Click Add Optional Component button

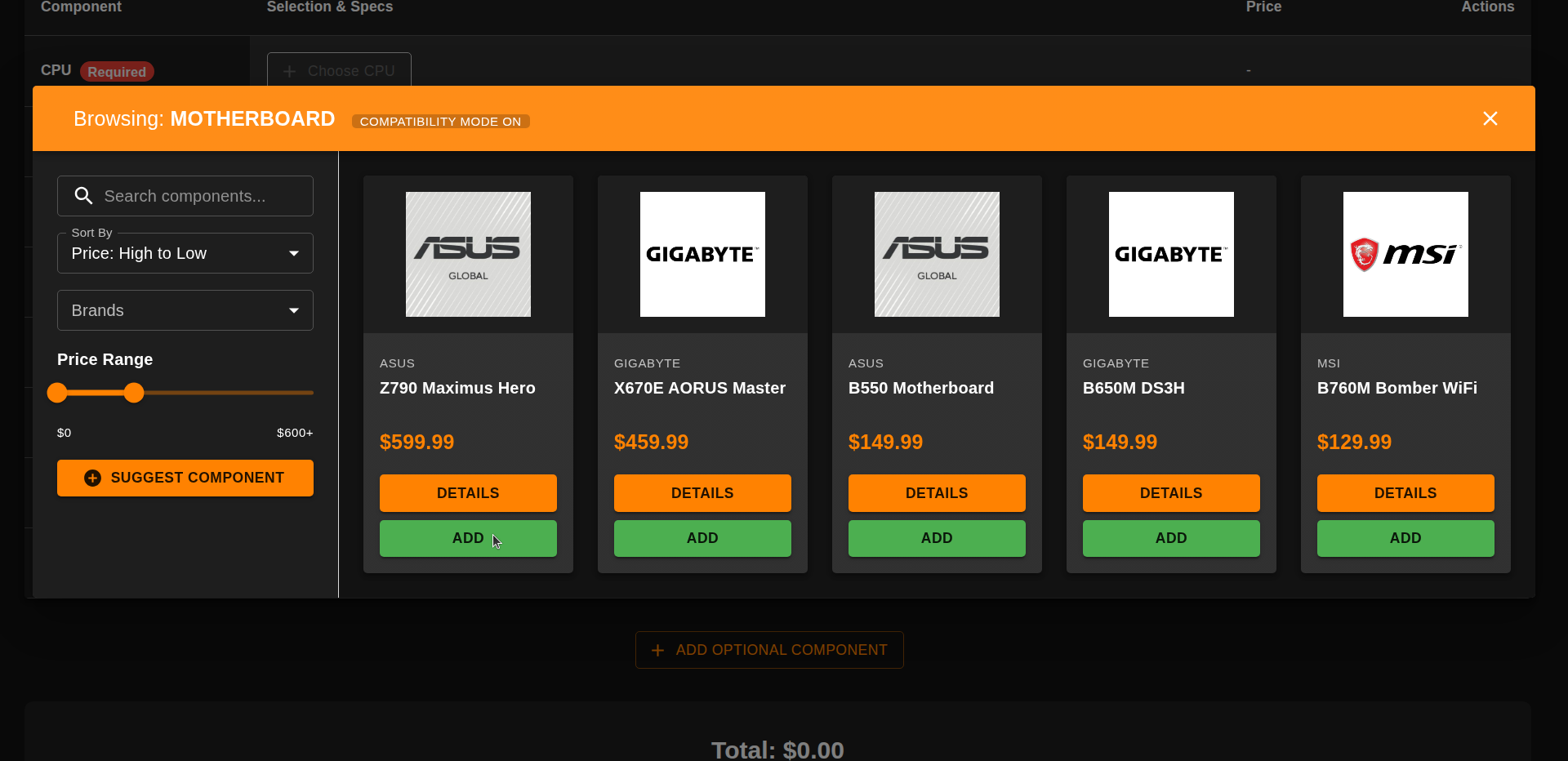point(769,650)
